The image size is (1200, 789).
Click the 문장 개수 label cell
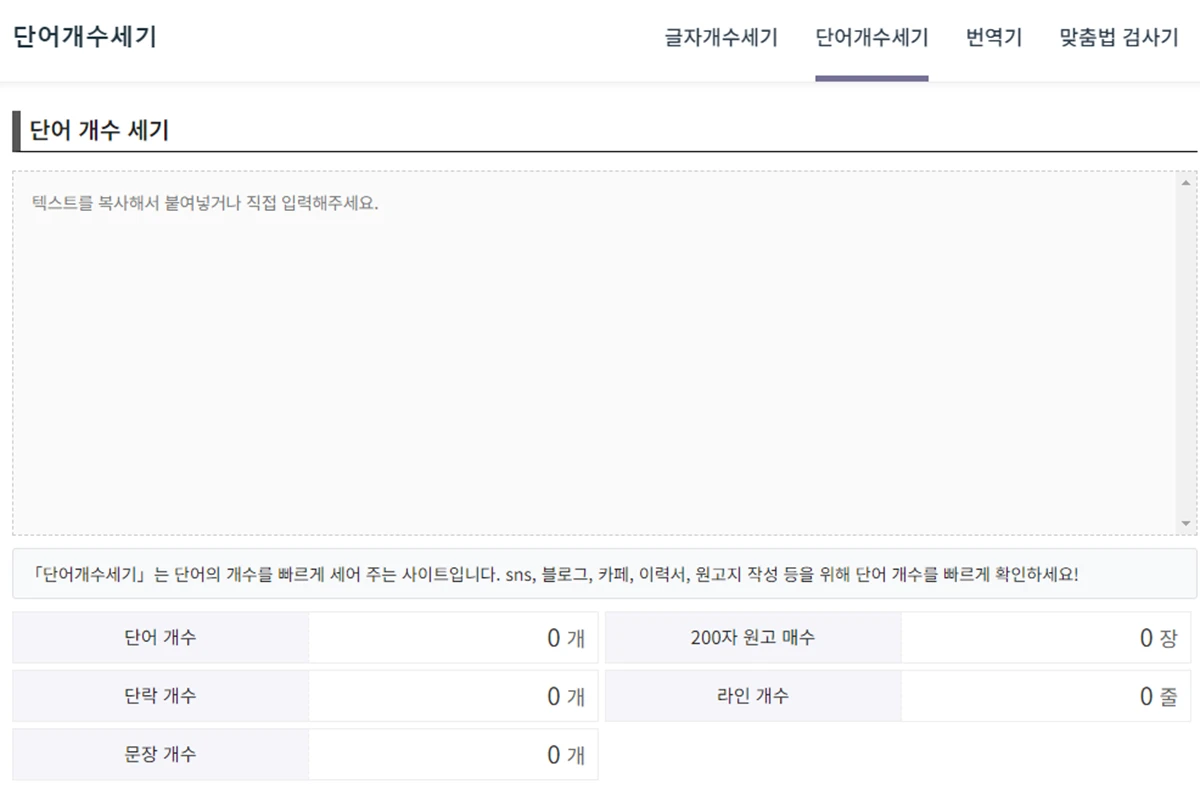click(x=160, y=754)
